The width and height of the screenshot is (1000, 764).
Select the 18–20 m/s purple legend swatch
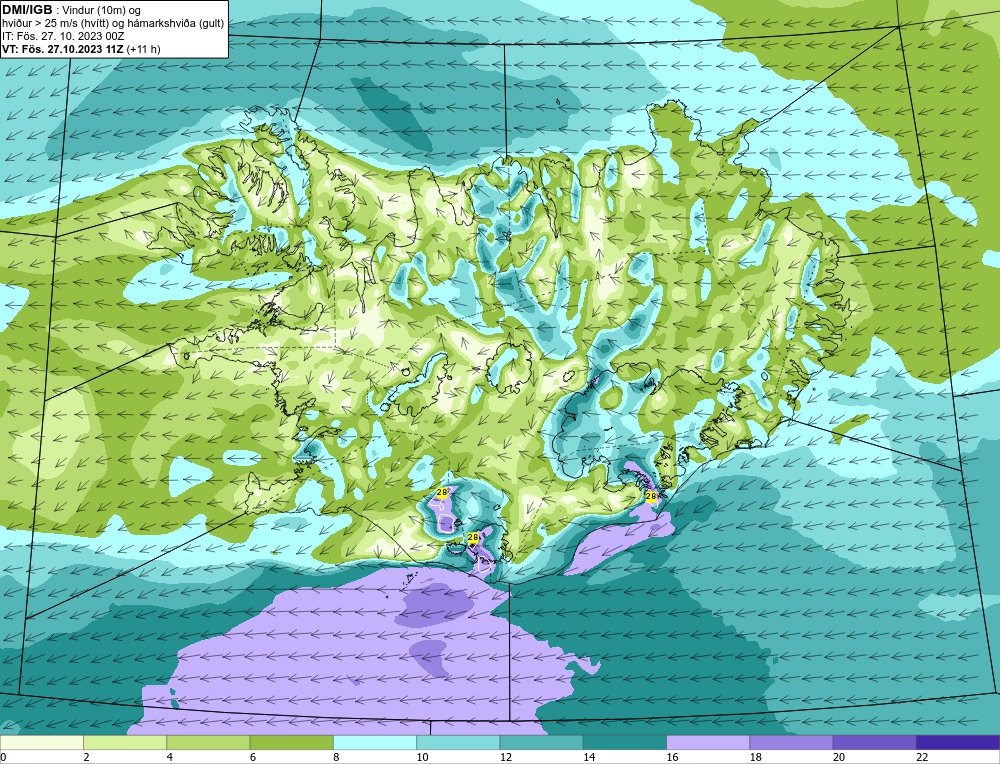pyautogui.click(x=791, y=742)
